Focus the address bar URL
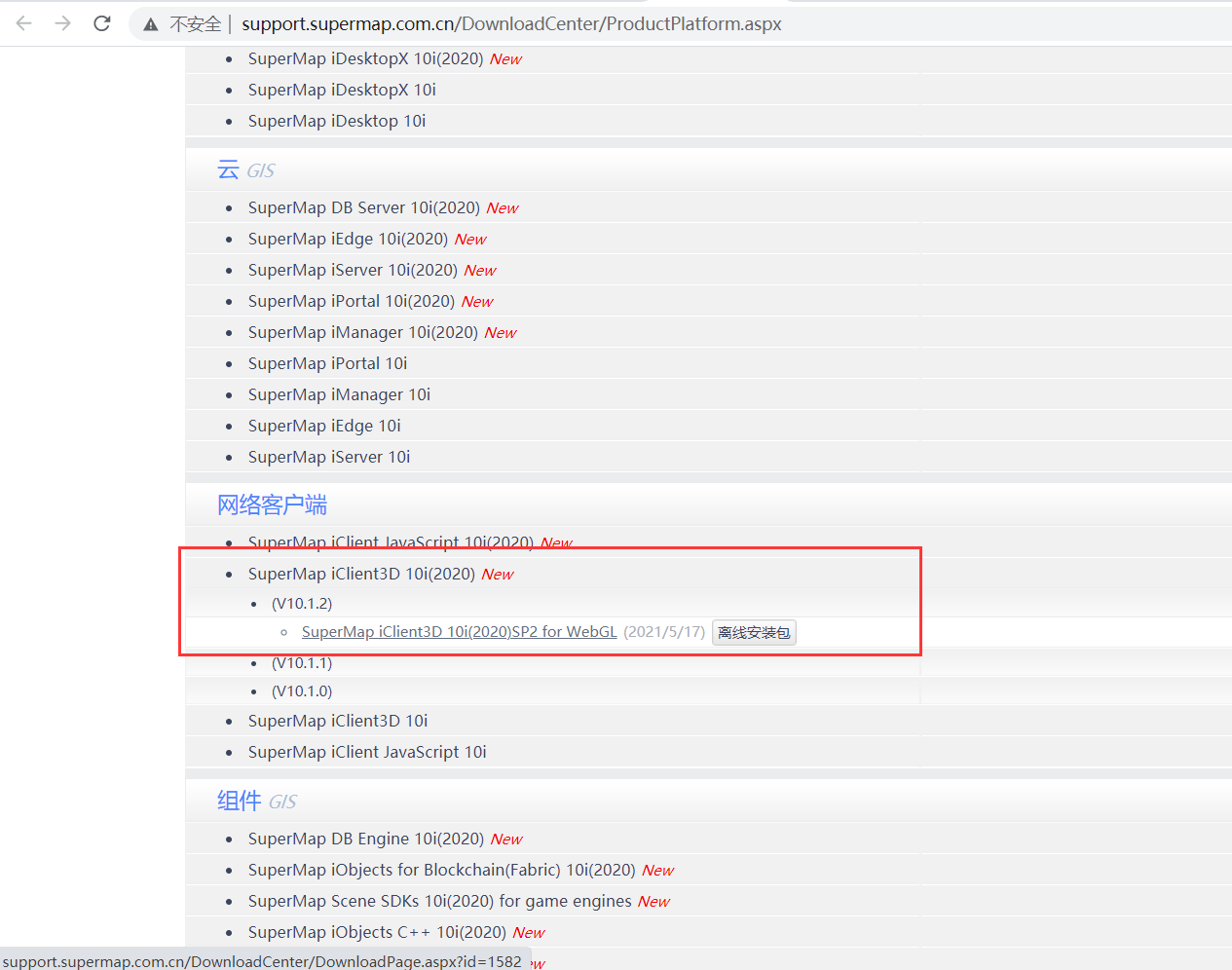Viewport: 1232px width, 970px height. [x=511, y=23]
